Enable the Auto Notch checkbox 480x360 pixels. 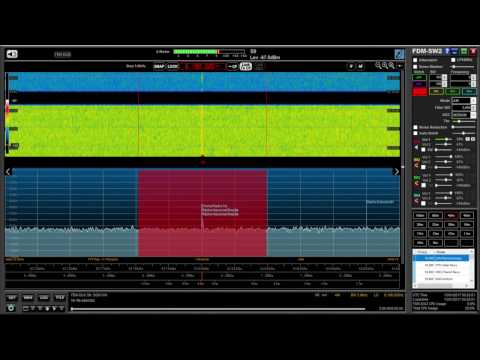click(415, 133)
